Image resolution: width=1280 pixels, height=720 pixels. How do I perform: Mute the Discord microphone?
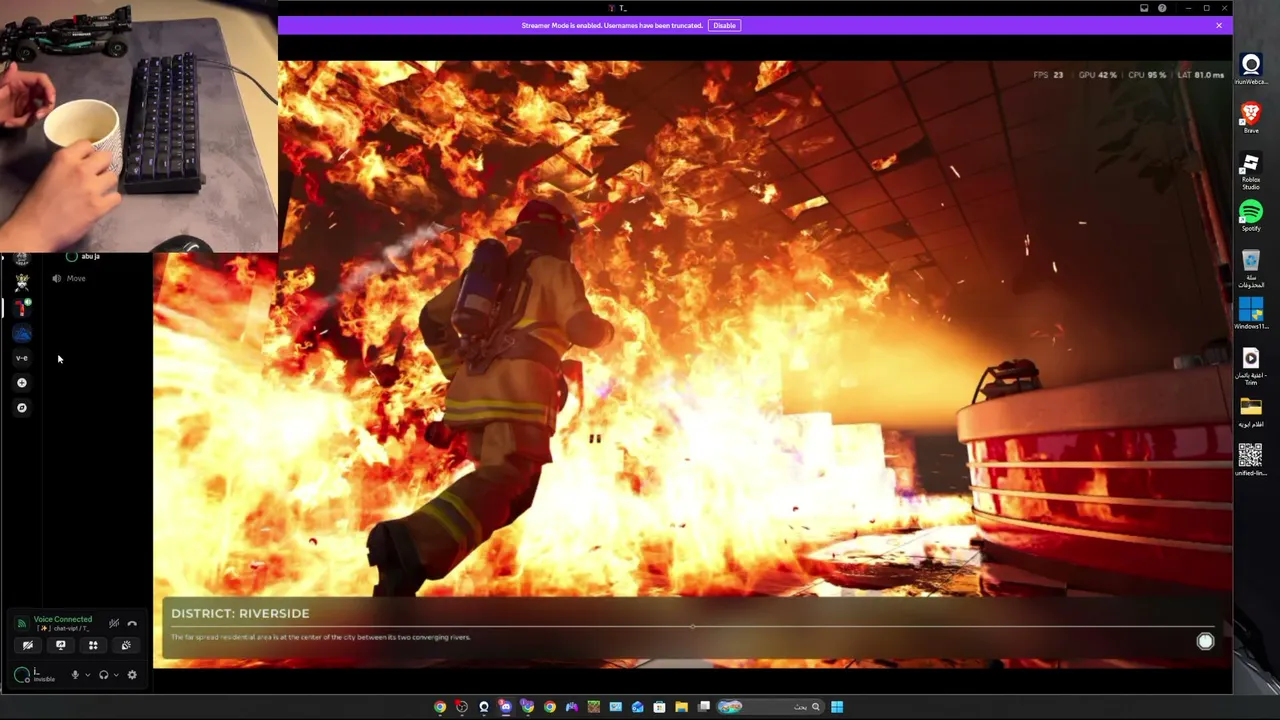75,675
